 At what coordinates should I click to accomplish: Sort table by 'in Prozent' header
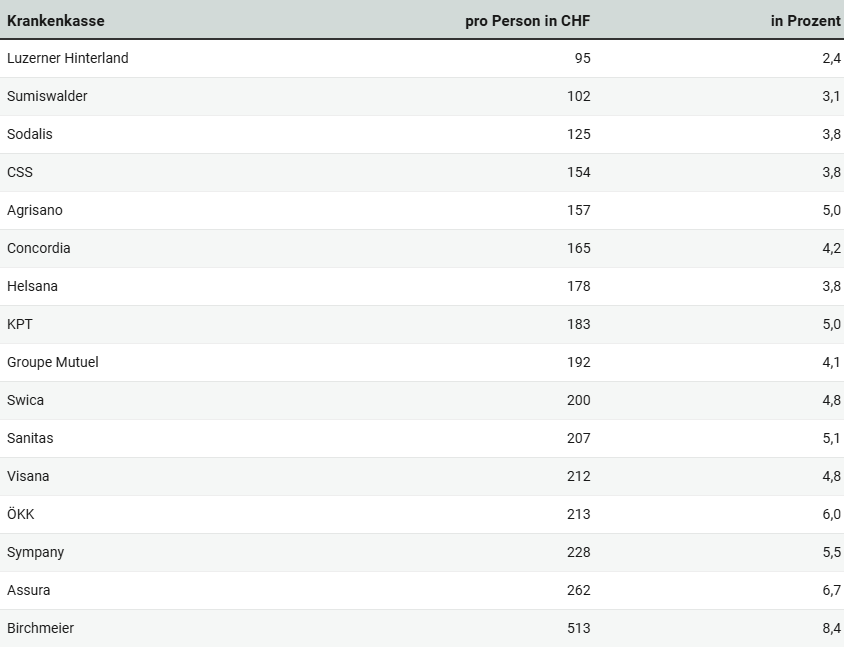click(805, 21)
